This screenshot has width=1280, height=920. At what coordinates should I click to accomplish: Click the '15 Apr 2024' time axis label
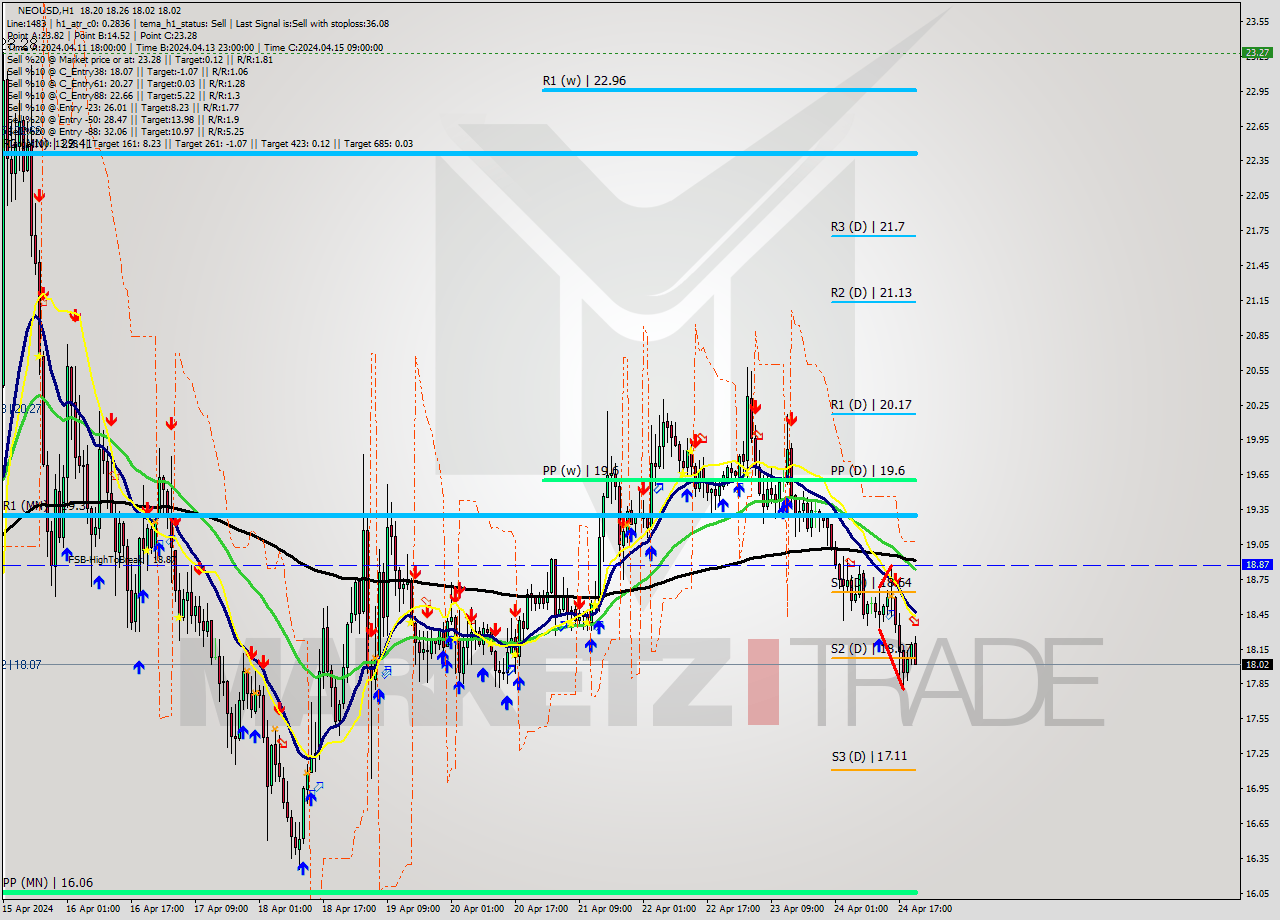click(x=28, y=909)
